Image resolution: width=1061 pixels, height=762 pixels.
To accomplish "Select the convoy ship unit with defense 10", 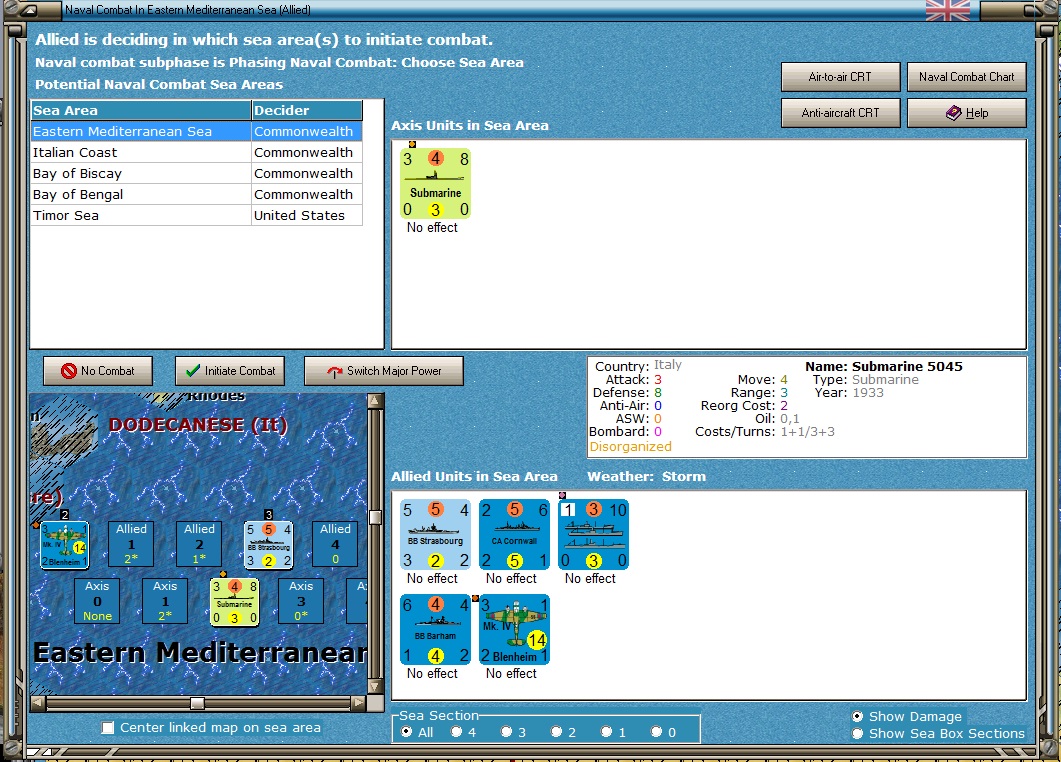I will 593,535.
